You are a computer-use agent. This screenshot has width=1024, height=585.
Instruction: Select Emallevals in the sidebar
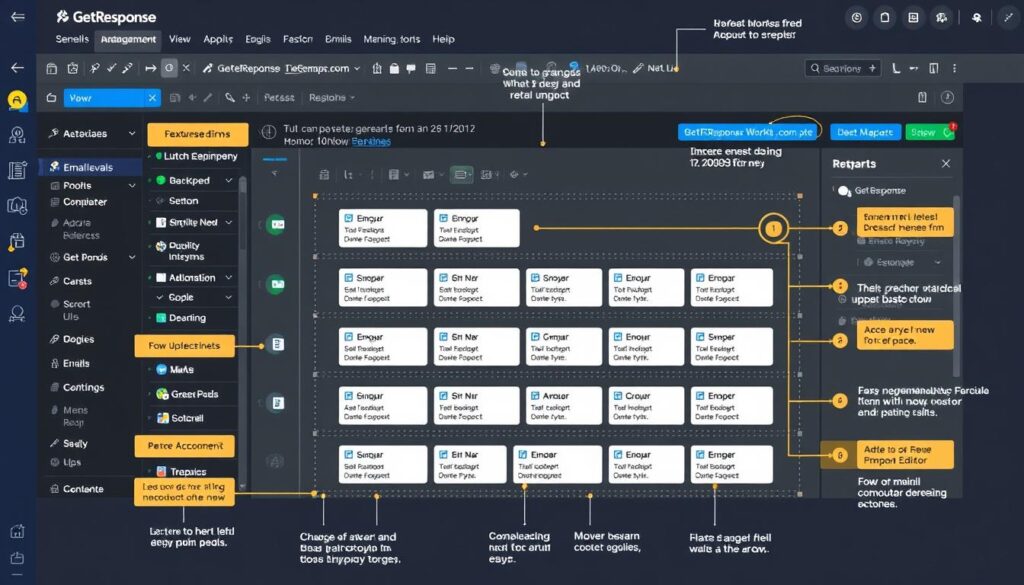(91, 167)
